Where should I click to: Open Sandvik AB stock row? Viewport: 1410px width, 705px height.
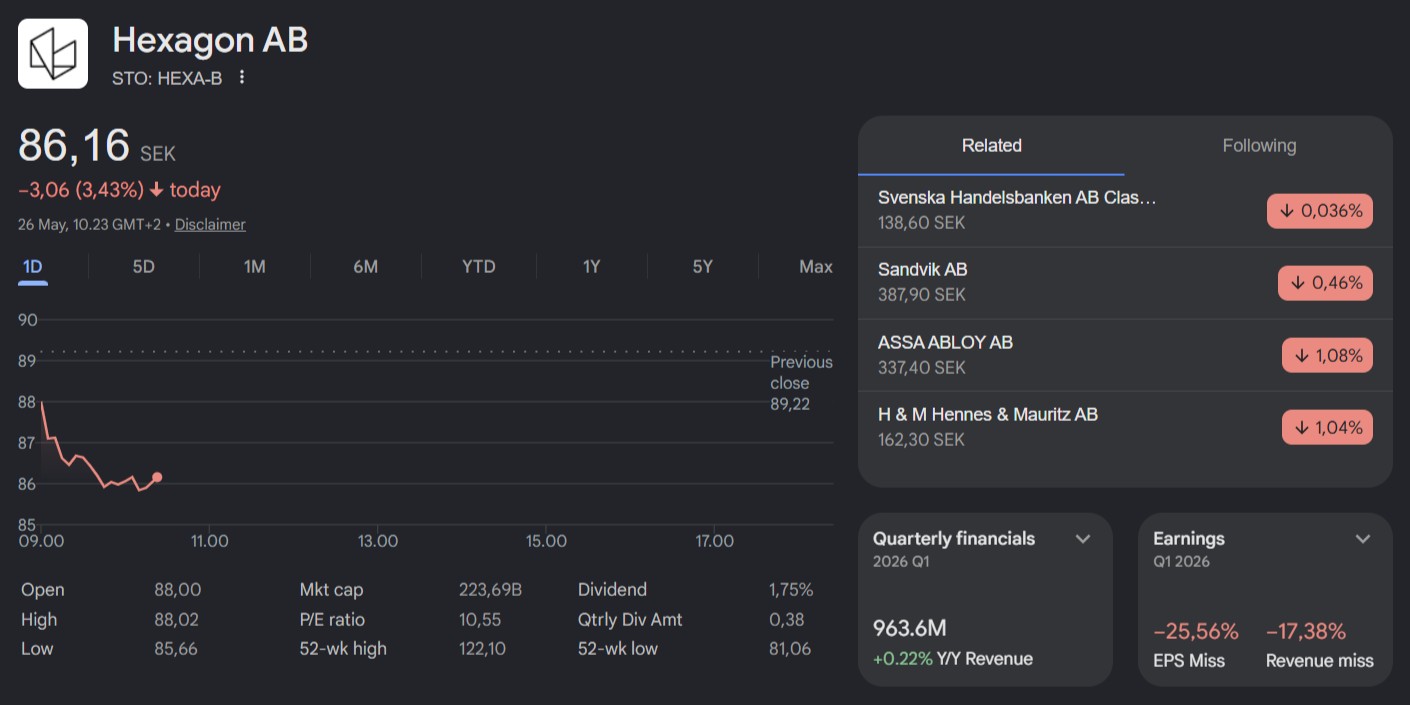pos(1125,282)
